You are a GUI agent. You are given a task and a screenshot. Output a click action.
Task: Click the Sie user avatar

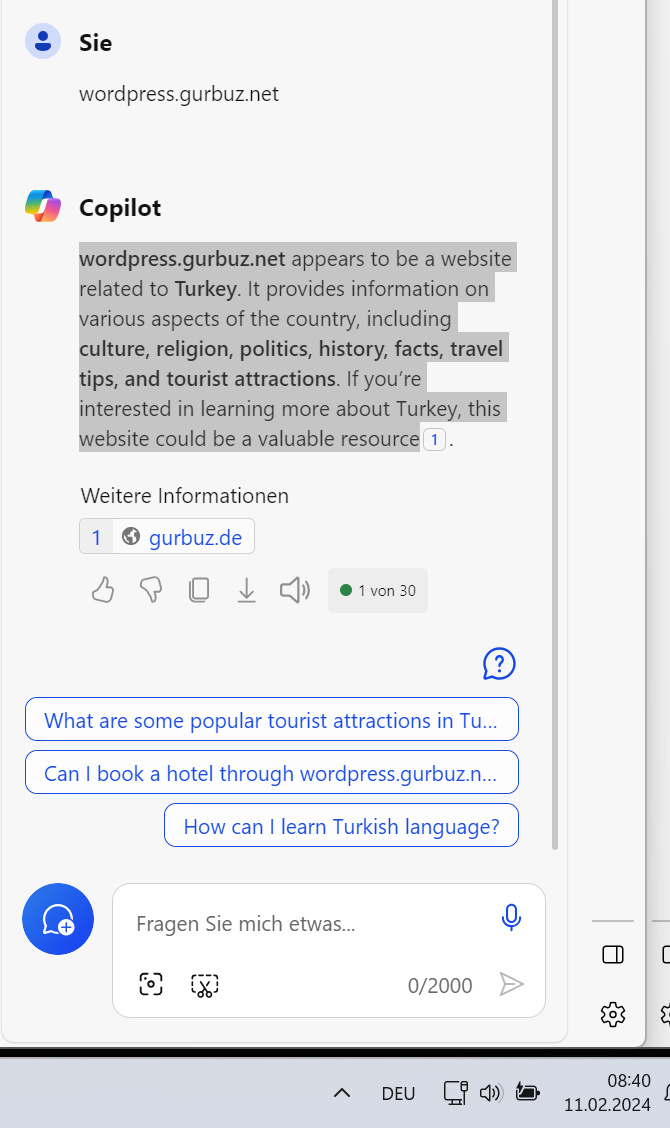pos(43,41)
